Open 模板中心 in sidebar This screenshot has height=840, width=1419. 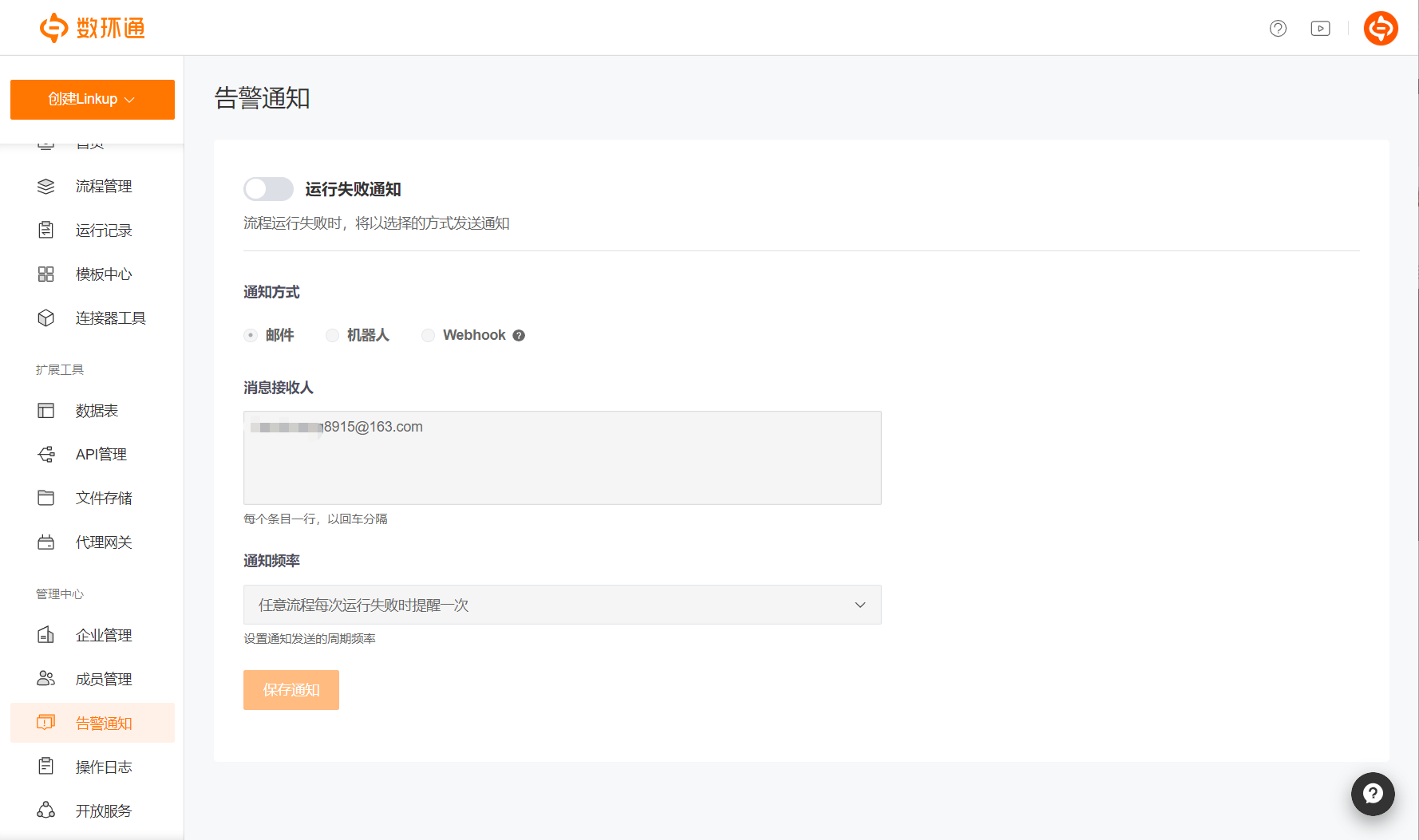click(x=104, y=274)
